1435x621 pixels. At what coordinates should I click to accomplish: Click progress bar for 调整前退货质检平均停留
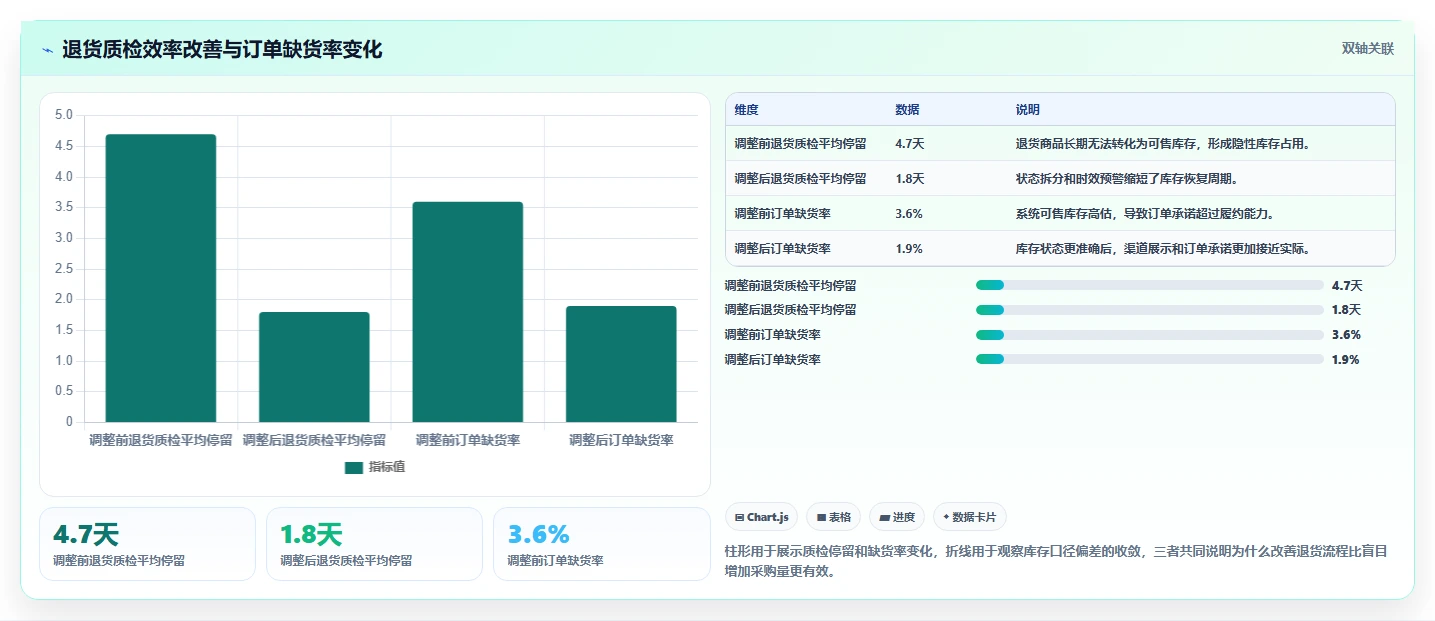1150,285
